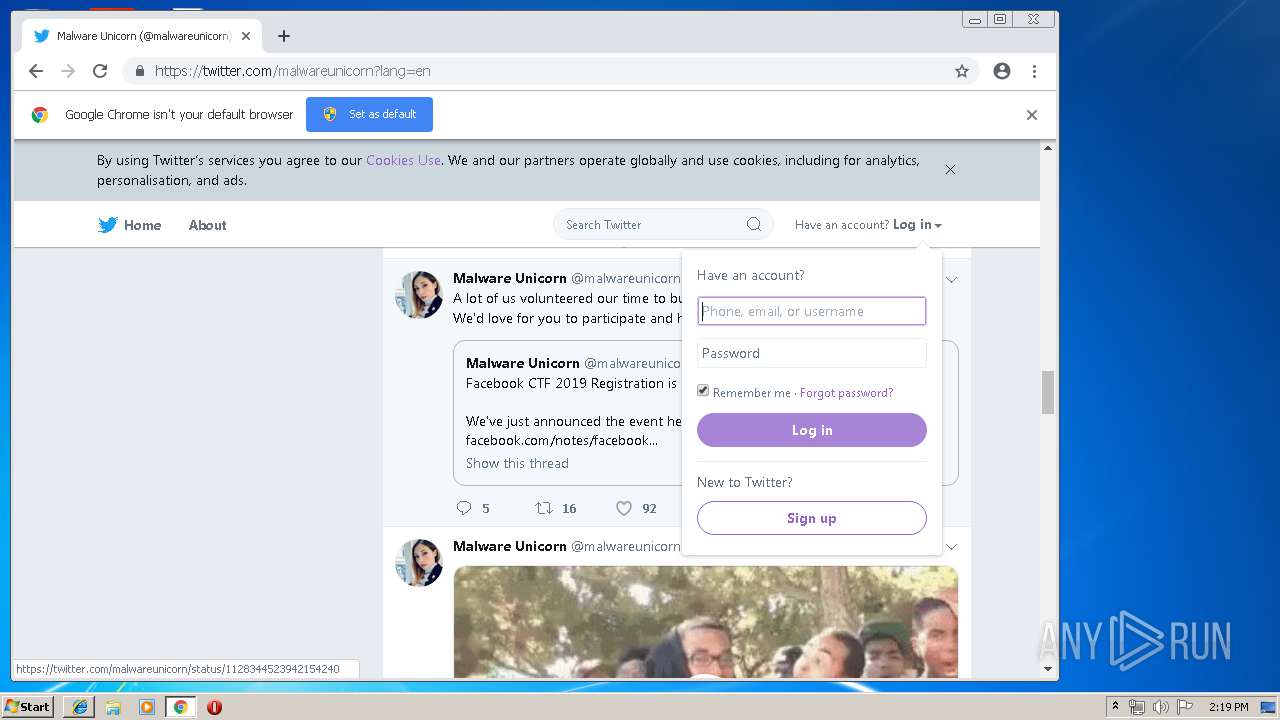Toggle the Remember me checkbox
Viewport: 1280px width, 720px height.
pyautogui.click(x=703, y=391)
